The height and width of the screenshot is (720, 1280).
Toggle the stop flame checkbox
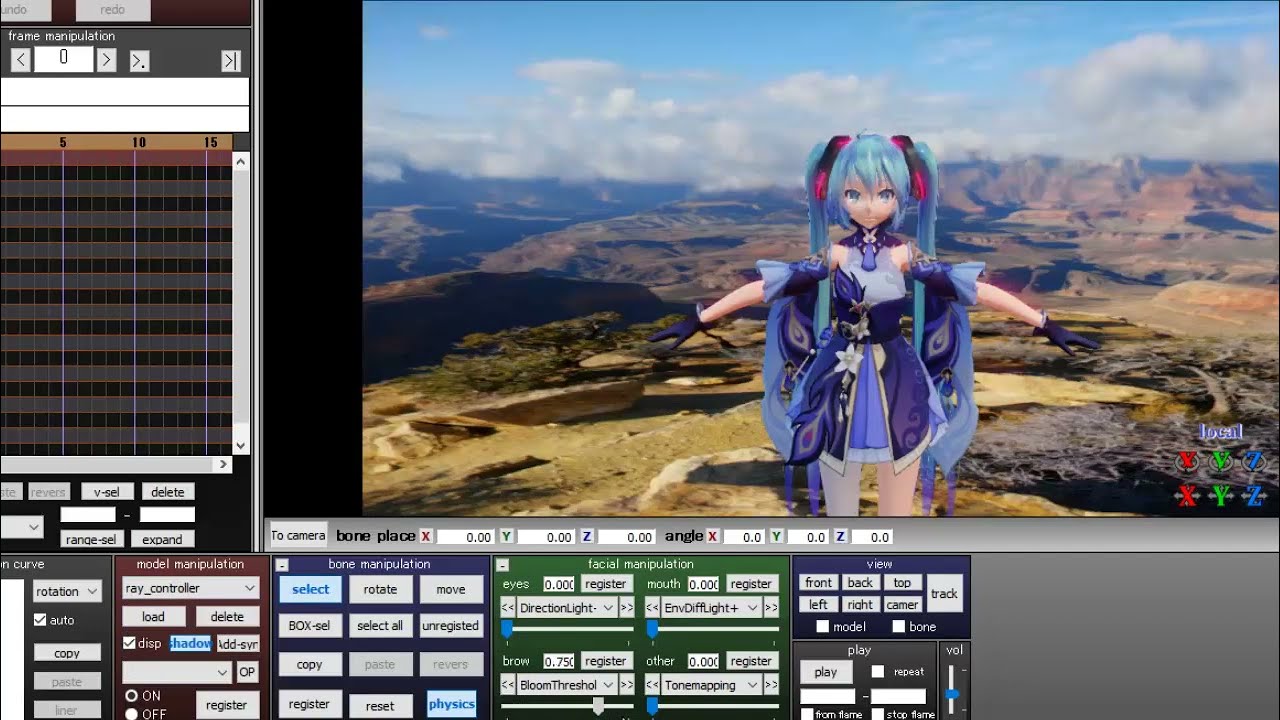[877, 714]
